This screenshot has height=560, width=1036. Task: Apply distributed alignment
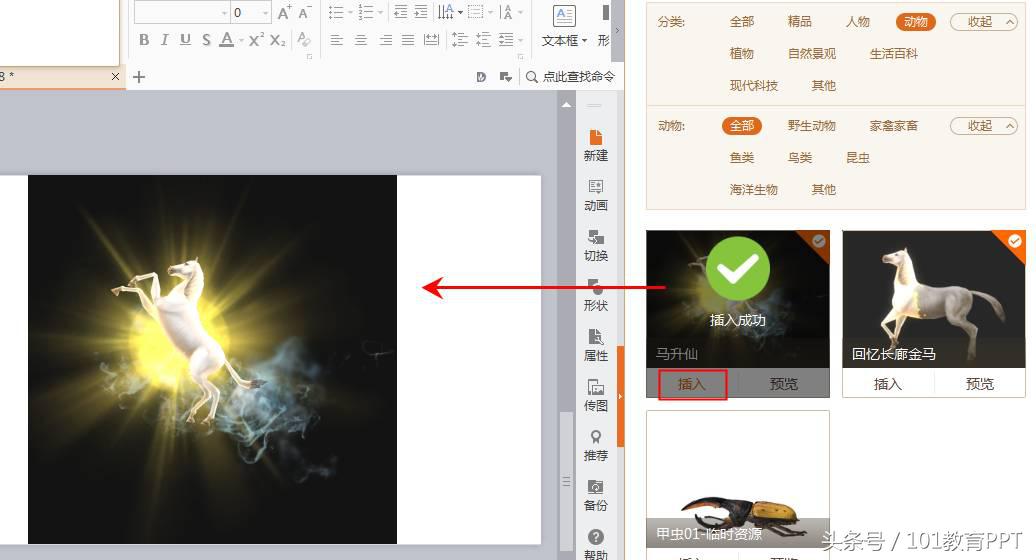(x=431, y=40)
